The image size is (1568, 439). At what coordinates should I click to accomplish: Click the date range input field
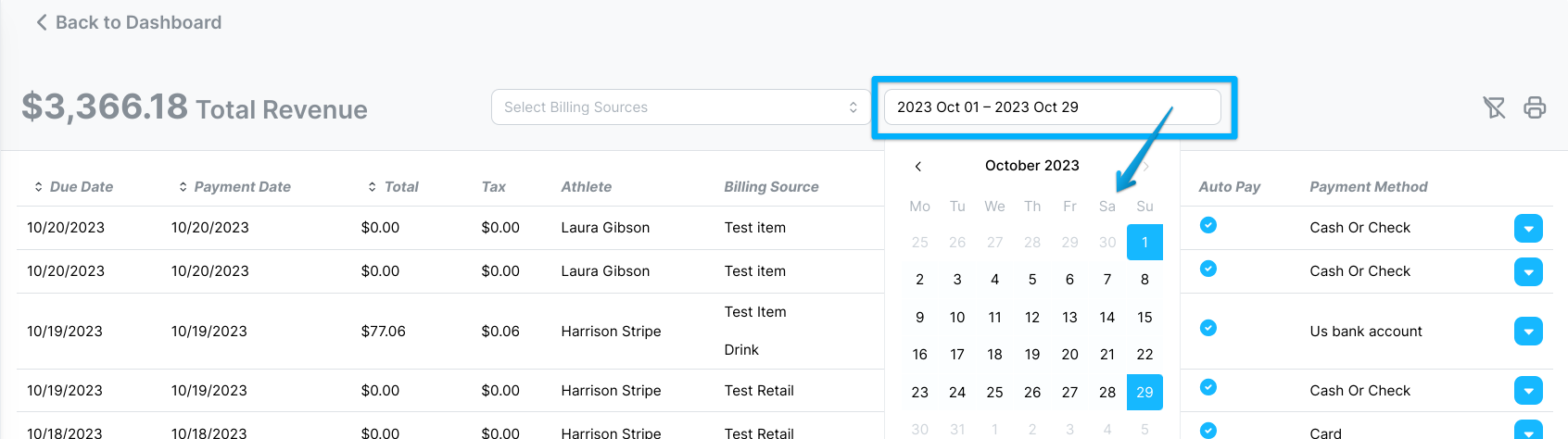1053,107
